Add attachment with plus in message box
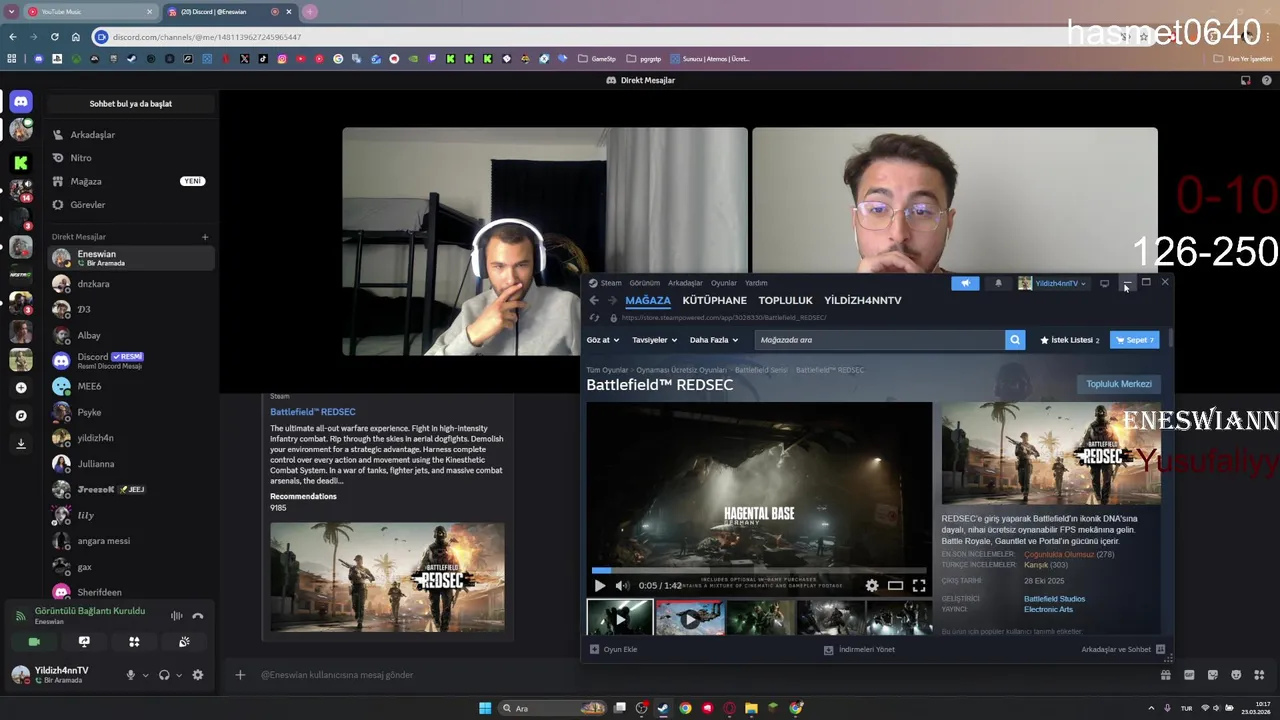Image resolution: width=1280 pixels, height=720 pixels. tap(240, 675)
